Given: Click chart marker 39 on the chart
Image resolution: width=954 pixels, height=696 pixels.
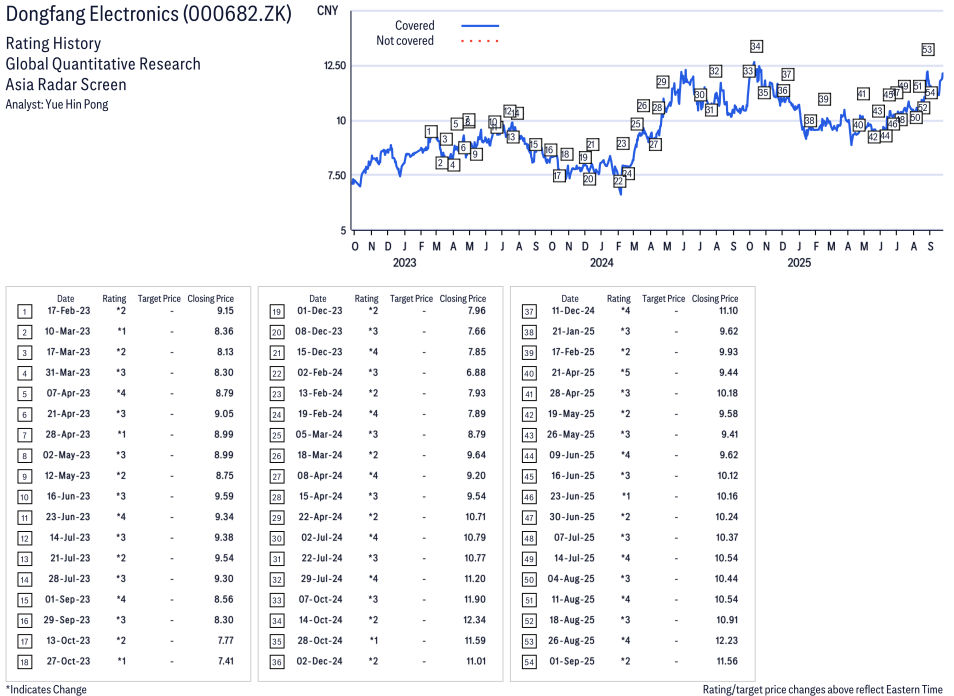Looking at the screenshot, I should tap(824, 99).
